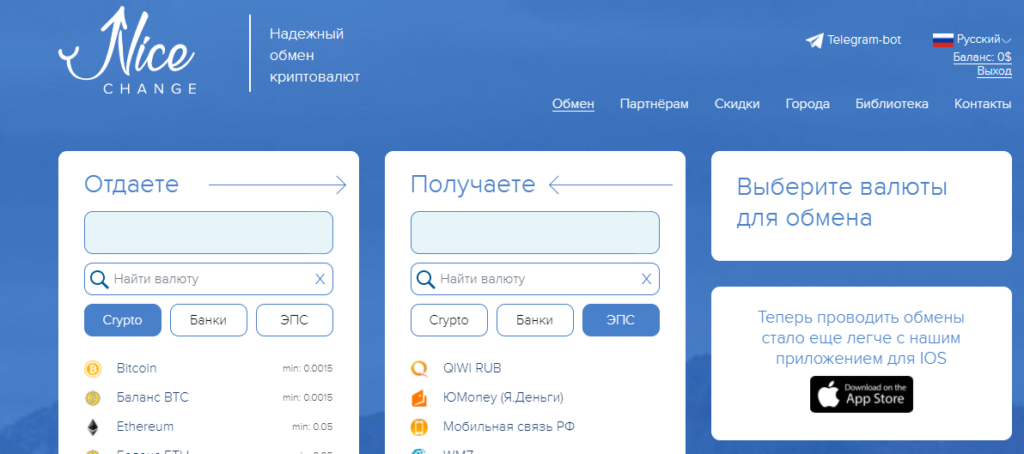Click the Баланс: 0$ link
Screen dimensions: 1024x454
[x=981, y=57]
